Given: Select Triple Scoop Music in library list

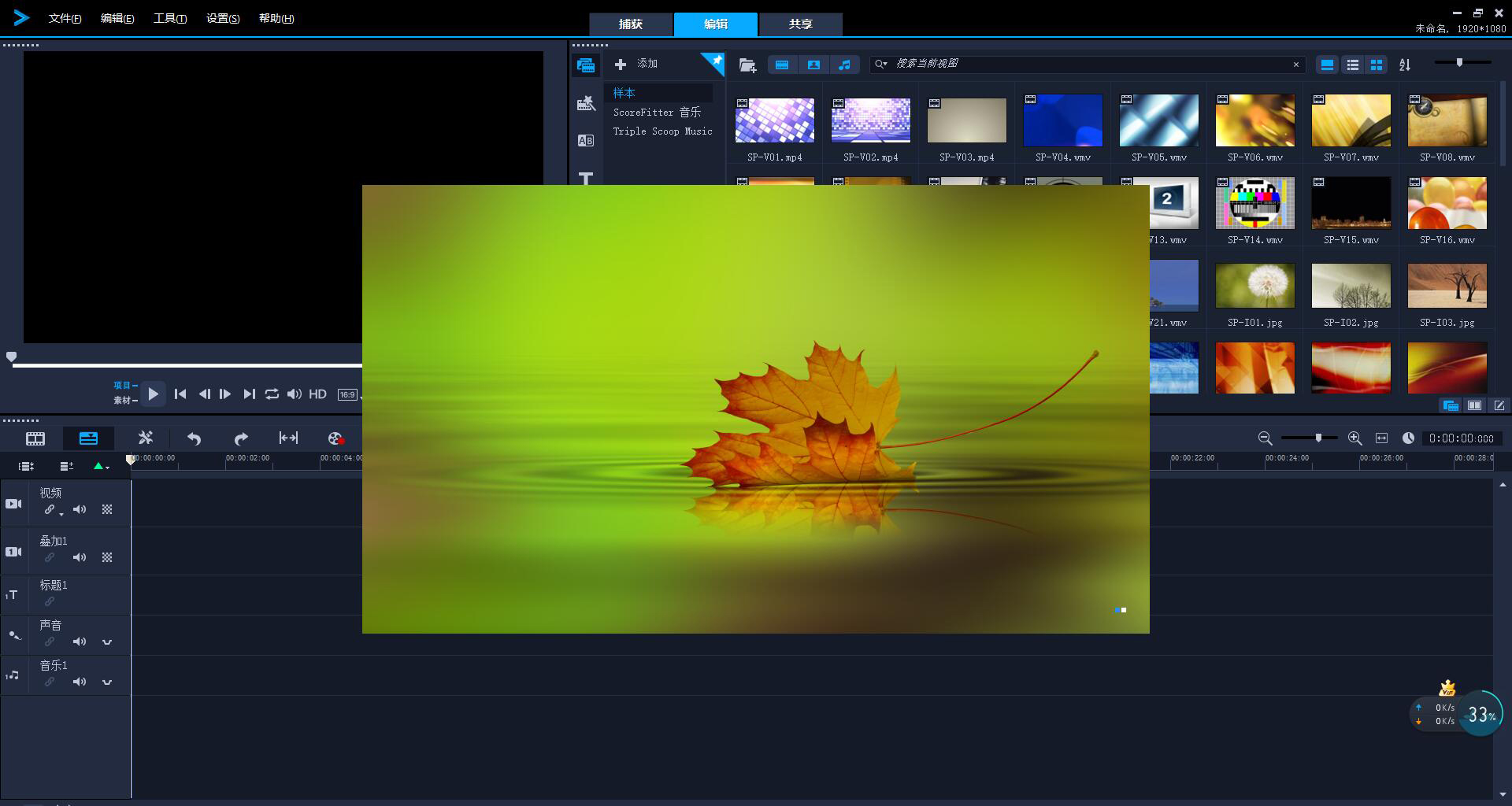Looking at the screenshot, I should click(x=662, y=131).
